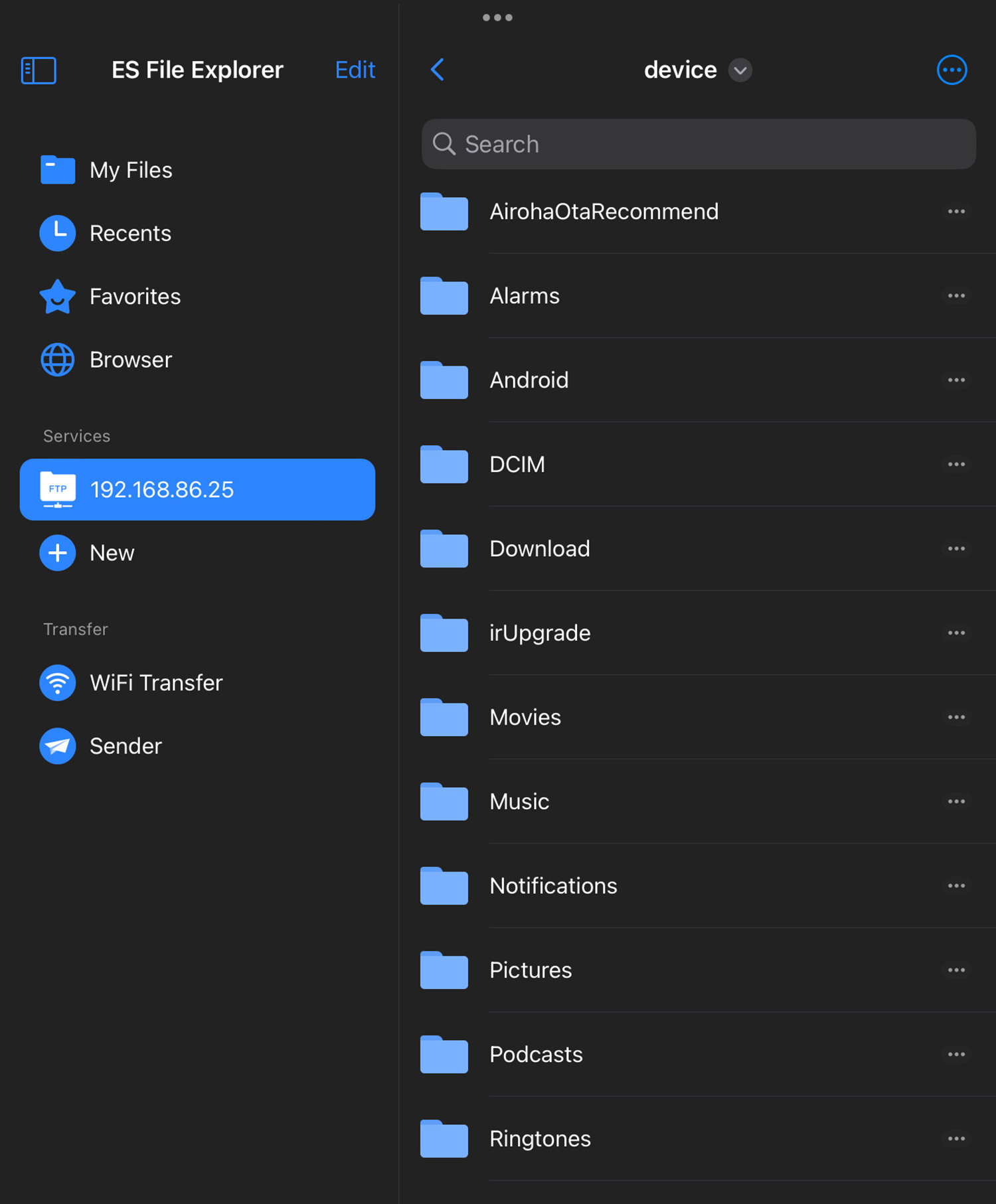Expand the device path dropdown

coord(740,70)
